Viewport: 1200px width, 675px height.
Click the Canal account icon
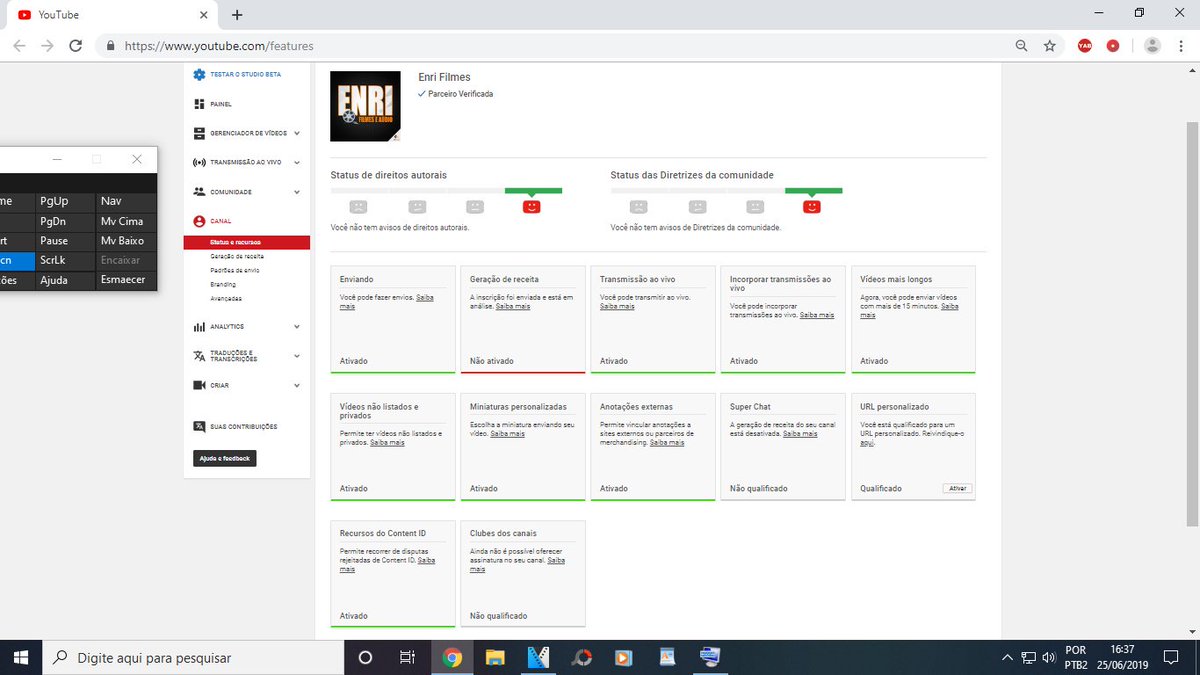199,221
